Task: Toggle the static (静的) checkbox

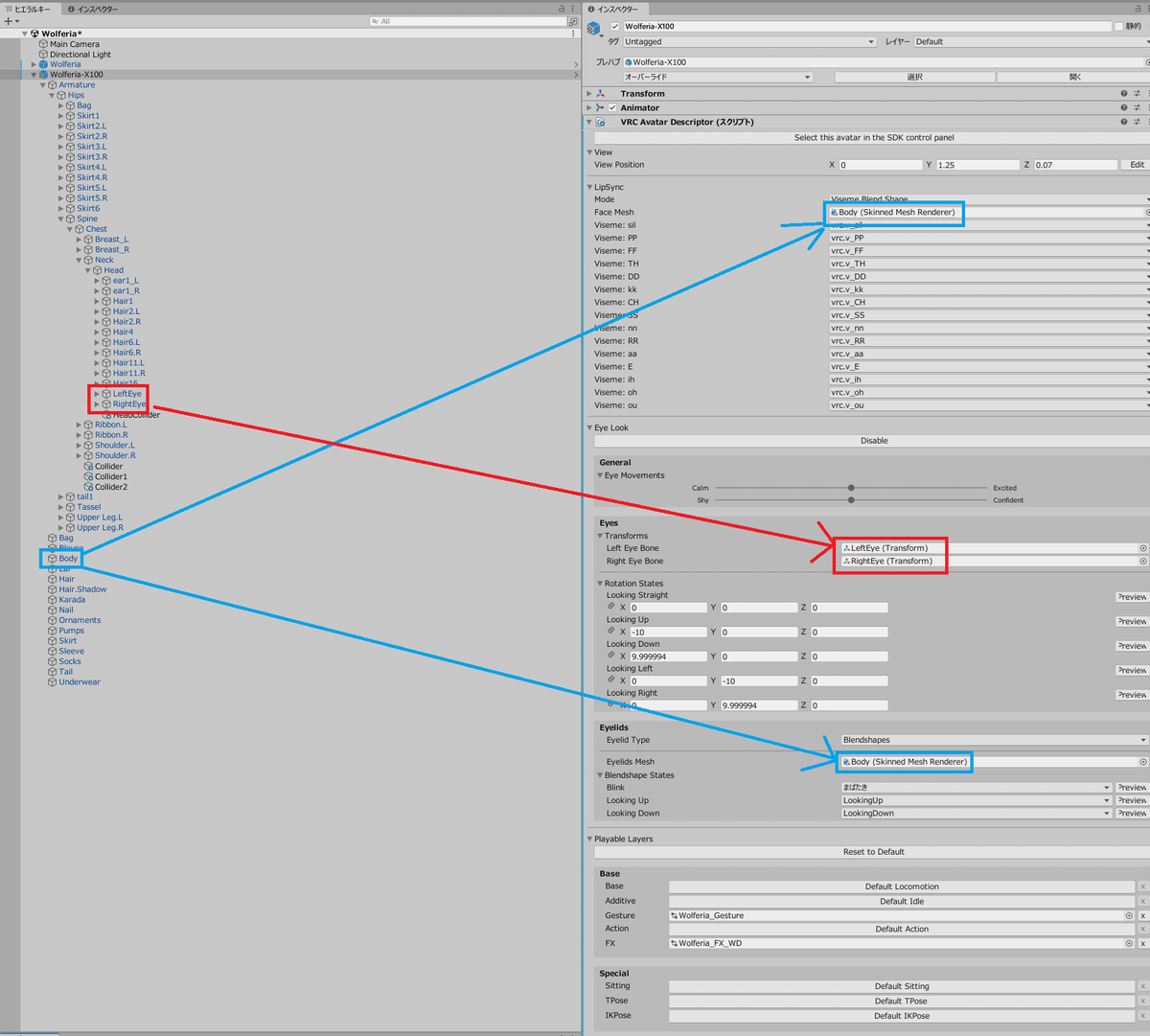Action: pyautogui.click(x=1118, y=27)
